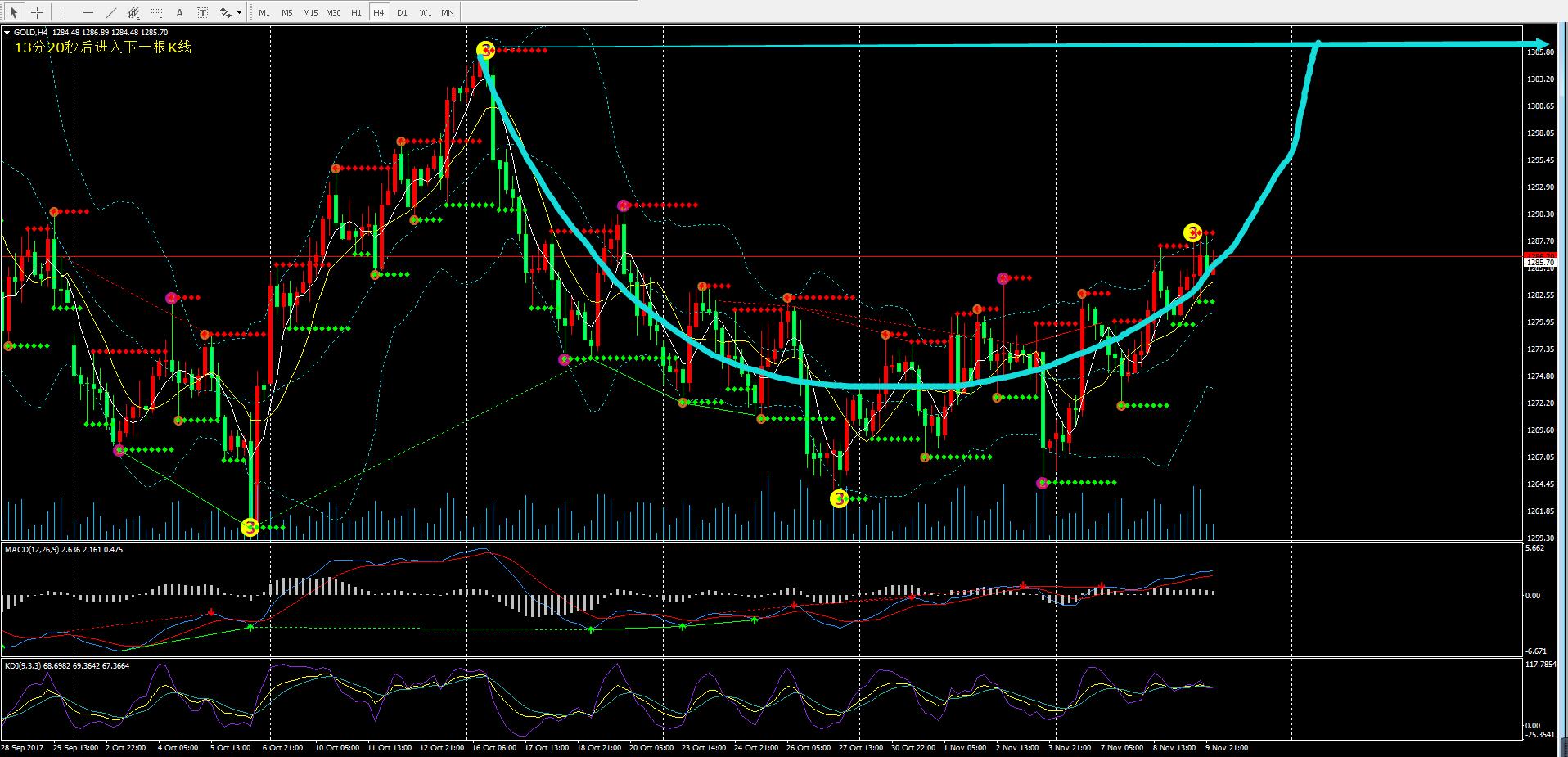This screenshot has height=757, width=1568.
Task: Choose the text 'A' drawing tool
Action: pos(180,12)
